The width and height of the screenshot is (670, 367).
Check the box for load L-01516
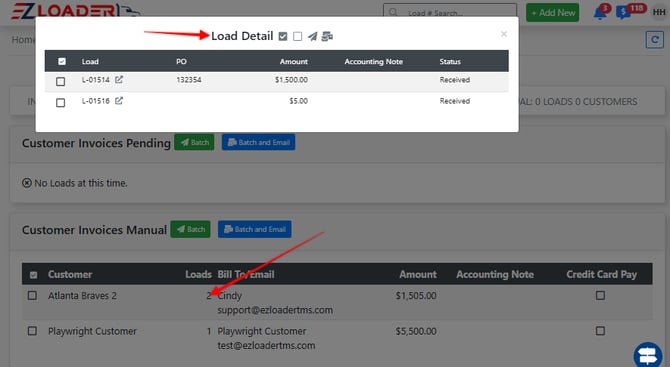pos(61,103)
